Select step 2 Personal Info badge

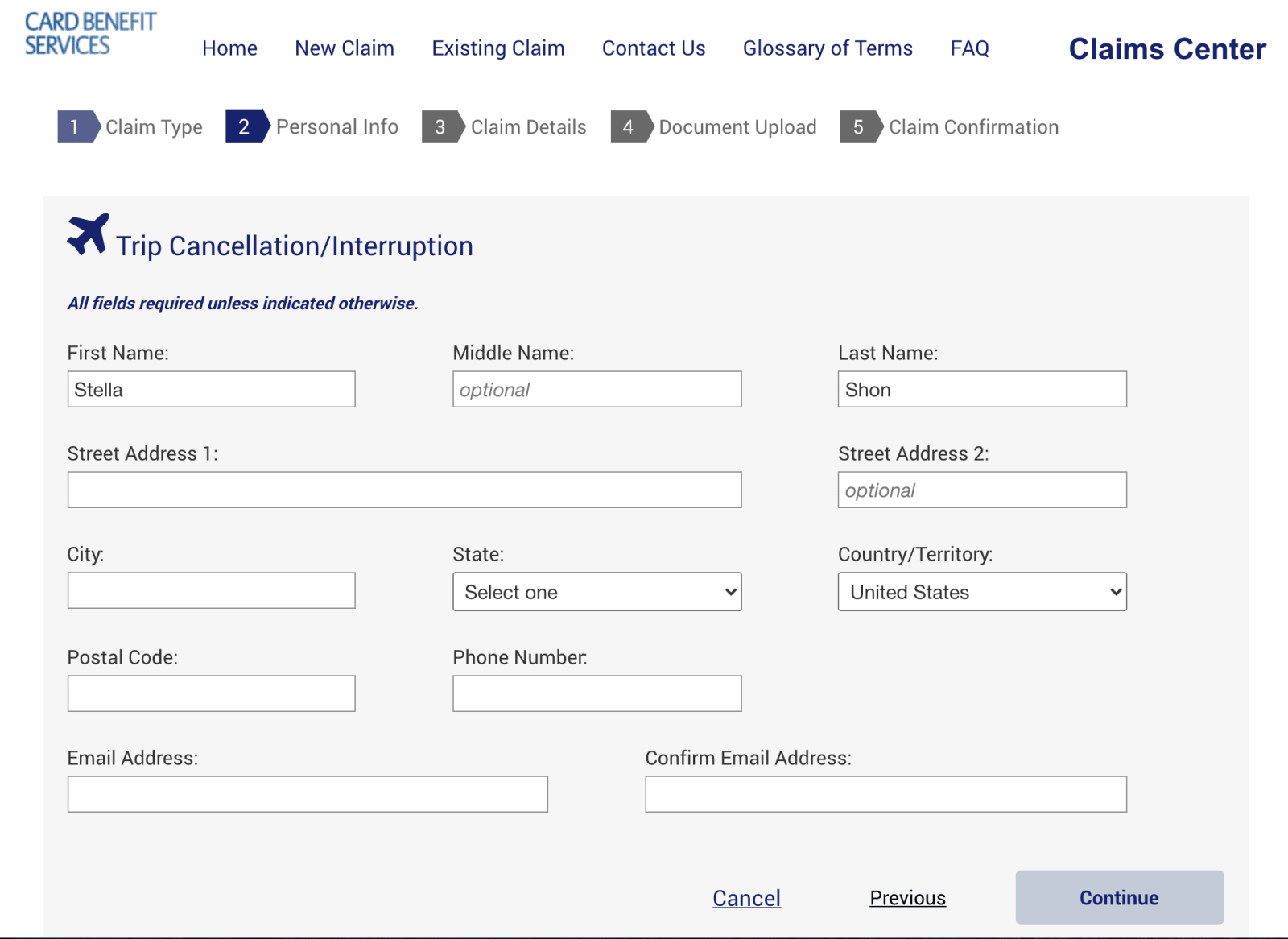coord(245,126)
